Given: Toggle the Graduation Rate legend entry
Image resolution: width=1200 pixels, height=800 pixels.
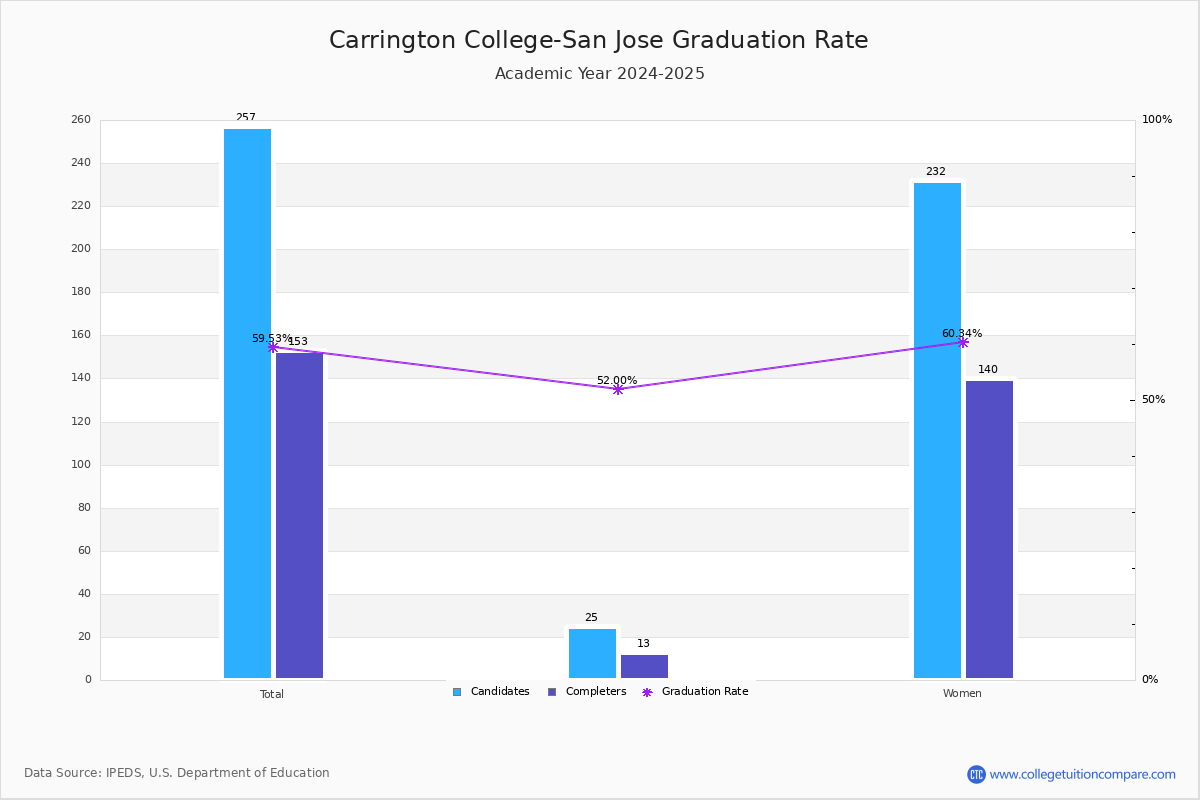Looking at the screenshot, I should click(695, 692).
